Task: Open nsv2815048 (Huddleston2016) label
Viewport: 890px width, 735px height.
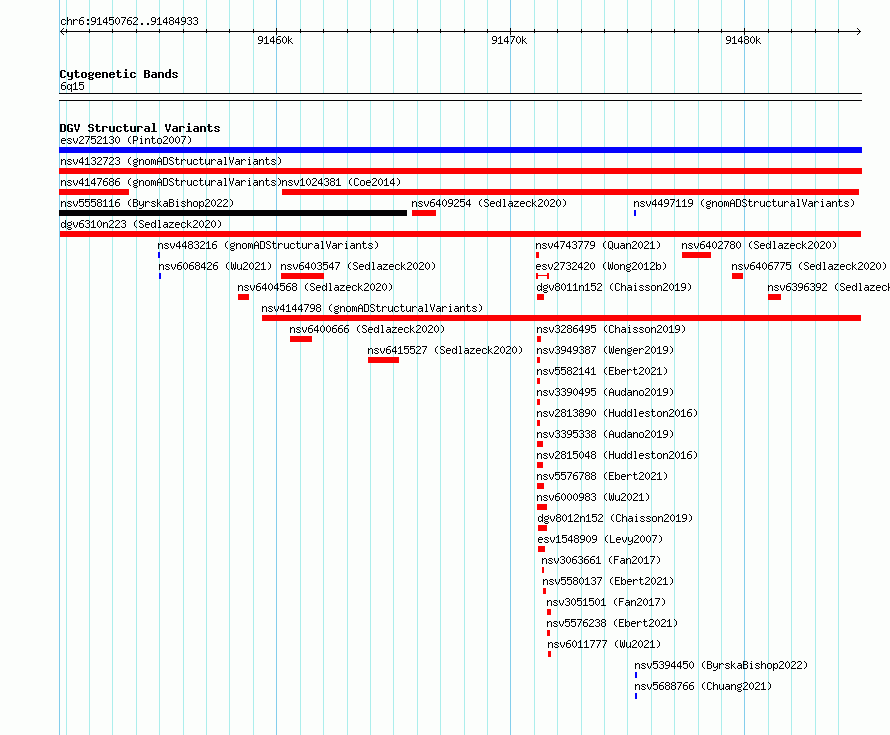Action: tap(617, 455)
